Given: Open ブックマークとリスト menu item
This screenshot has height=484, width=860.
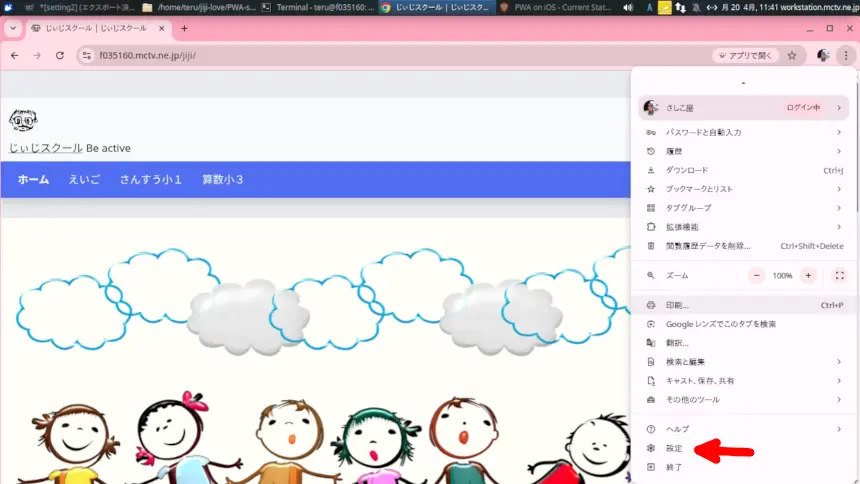Looking at the screenshot, I should pos(744,189).
